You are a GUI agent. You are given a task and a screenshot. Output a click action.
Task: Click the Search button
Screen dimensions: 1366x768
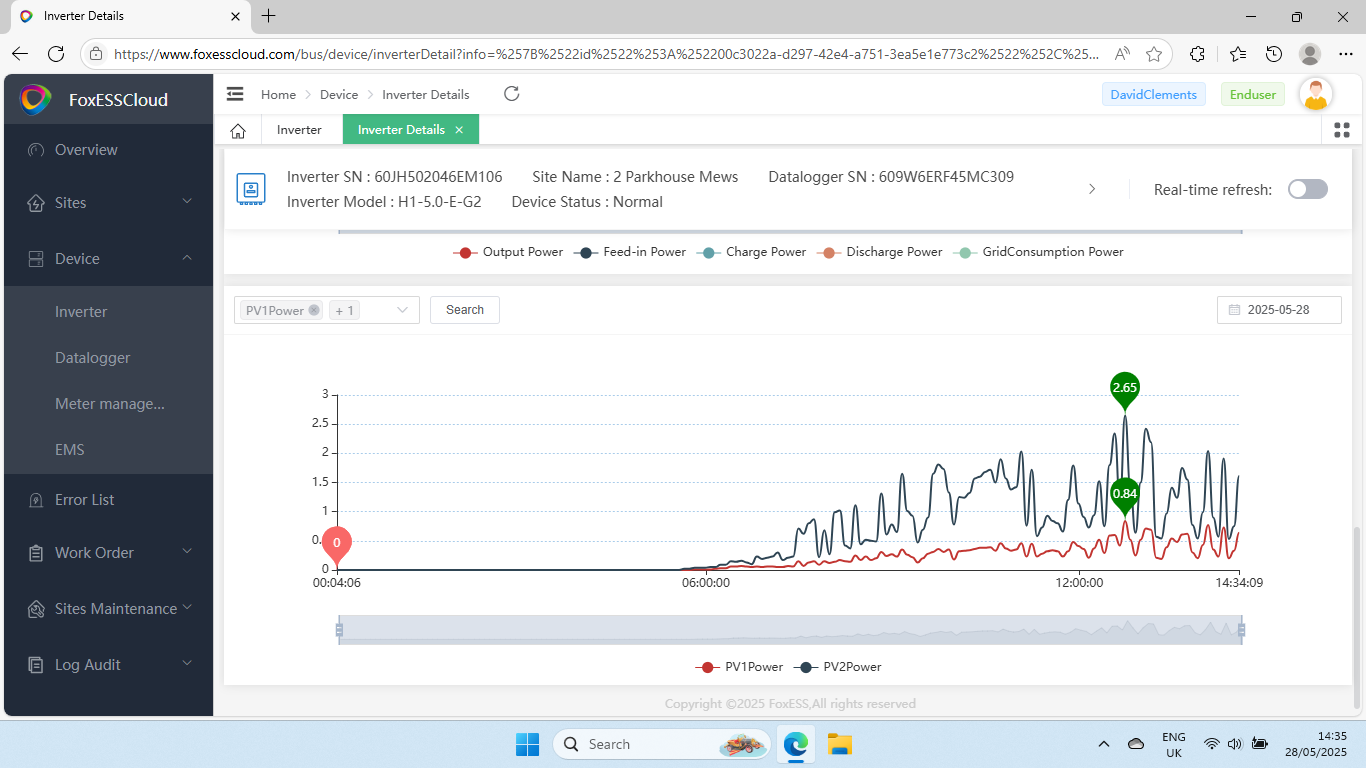[x=465, y=310]
